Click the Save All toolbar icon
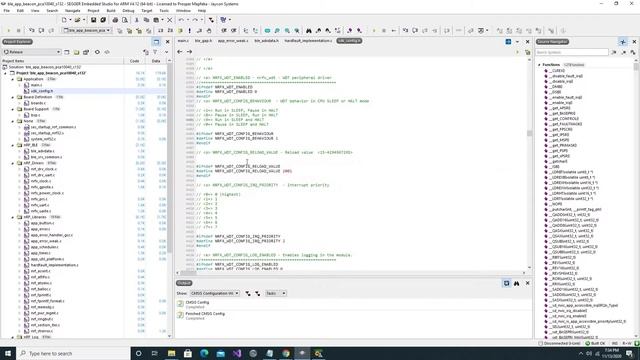This screenshot has height=360, width=640. tap(103, 20)
